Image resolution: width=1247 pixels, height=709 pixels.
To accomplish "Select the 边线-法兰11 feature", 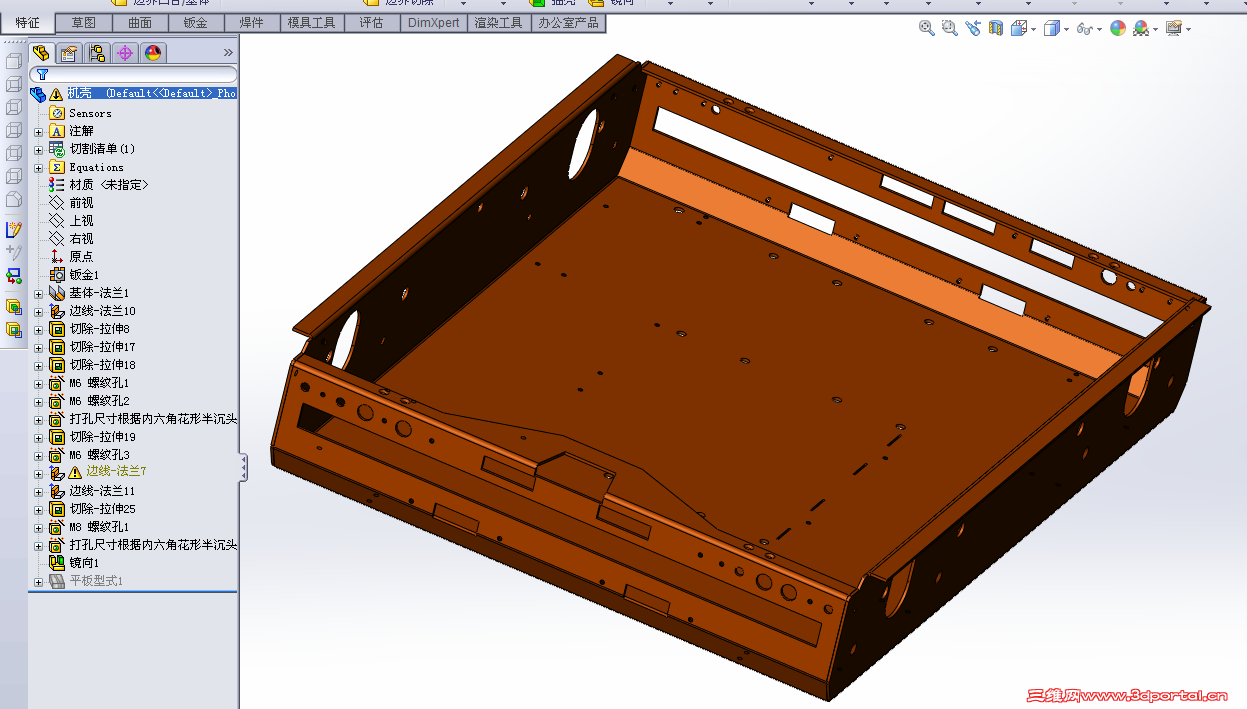I will 102,491.
